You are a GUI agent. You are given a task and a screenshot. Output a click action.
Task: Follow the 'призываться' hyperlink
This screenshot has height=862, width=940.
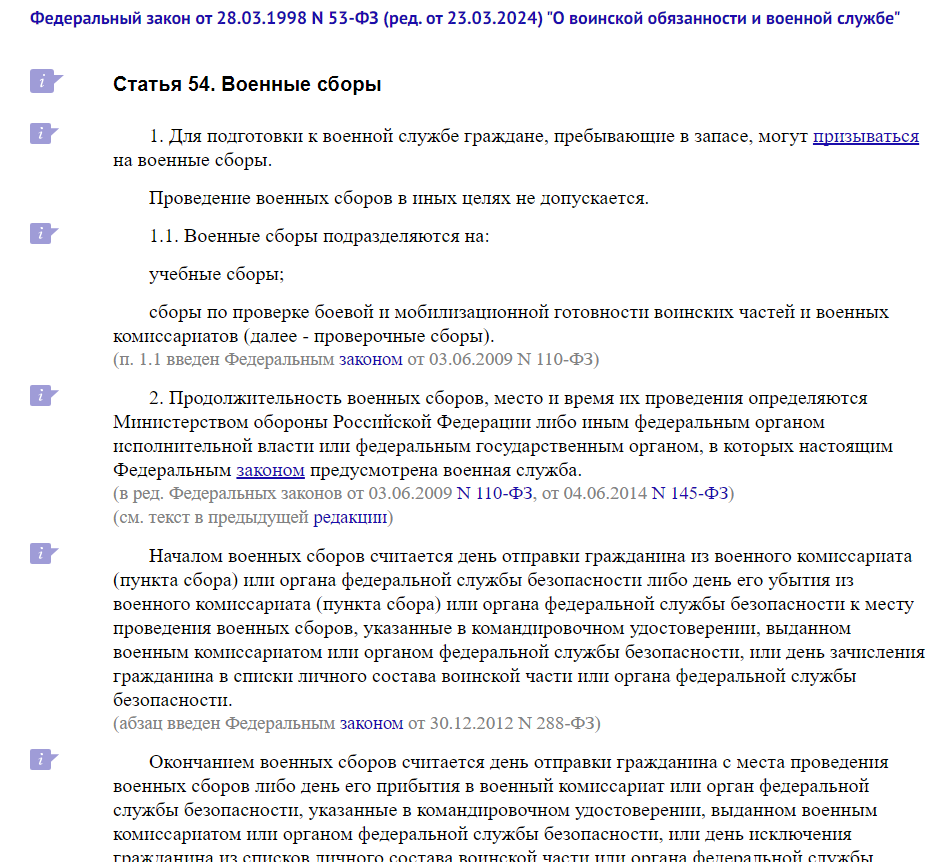(866, 137)
